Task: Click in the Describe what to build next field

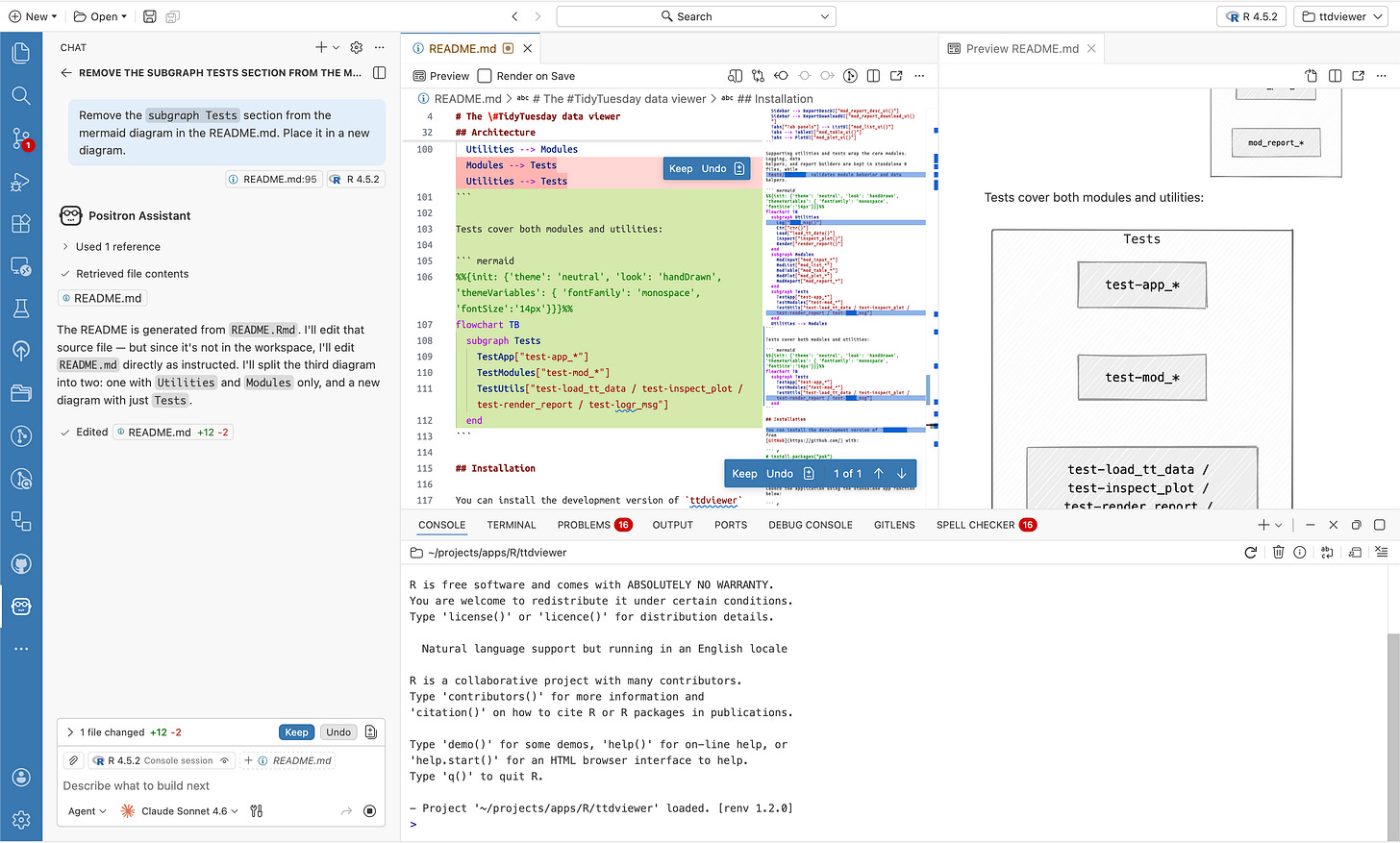Action: coord(221,785)
